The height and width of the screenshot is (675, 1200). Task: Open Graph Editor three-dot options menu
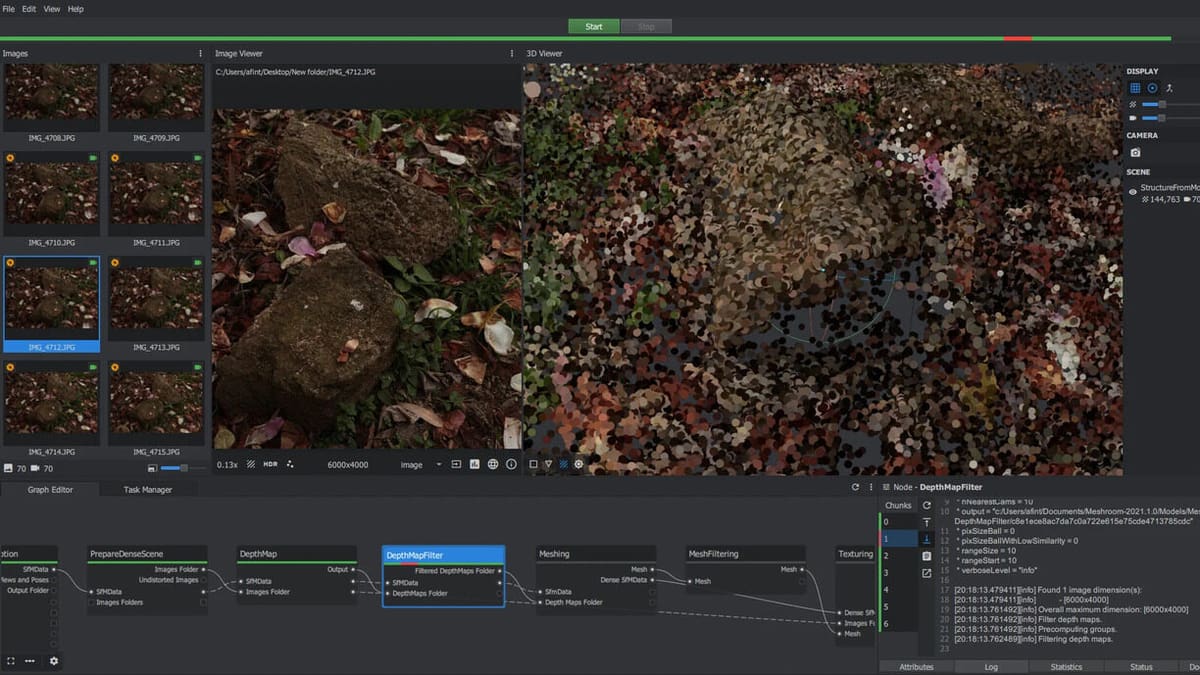tap(870, 487)
